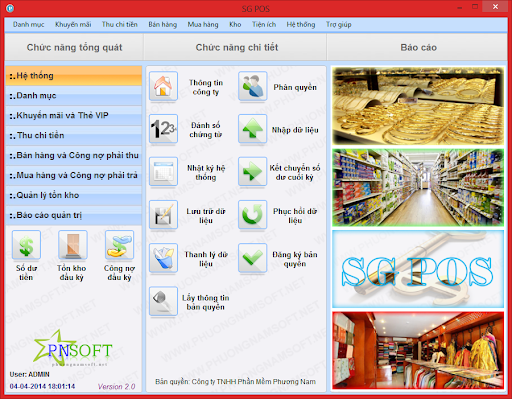Click the Version 2.0 text
512x399 pixels.
click(116, 386)
